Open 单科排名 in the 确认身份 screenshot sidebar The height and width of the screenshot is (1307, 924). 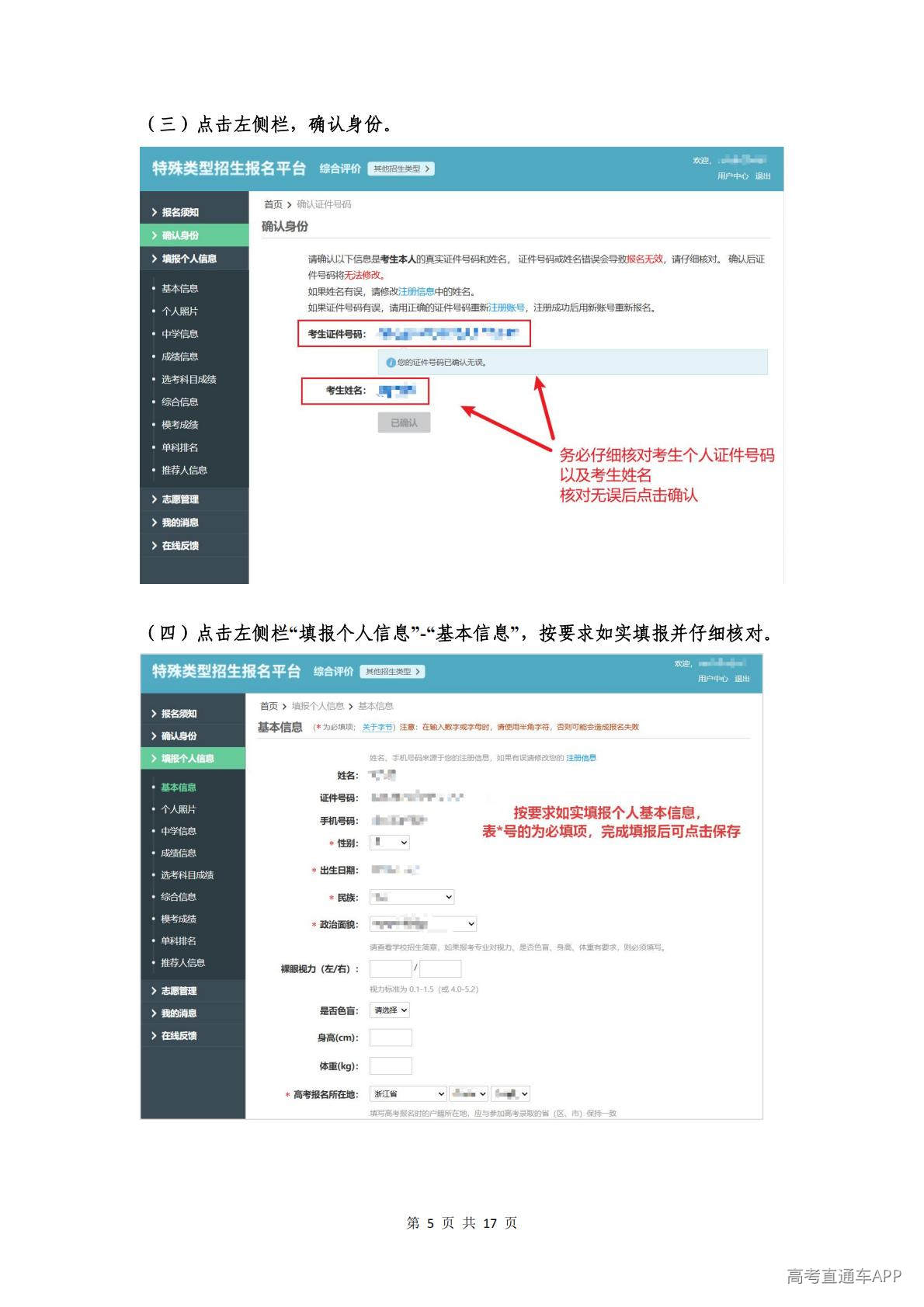179,447
